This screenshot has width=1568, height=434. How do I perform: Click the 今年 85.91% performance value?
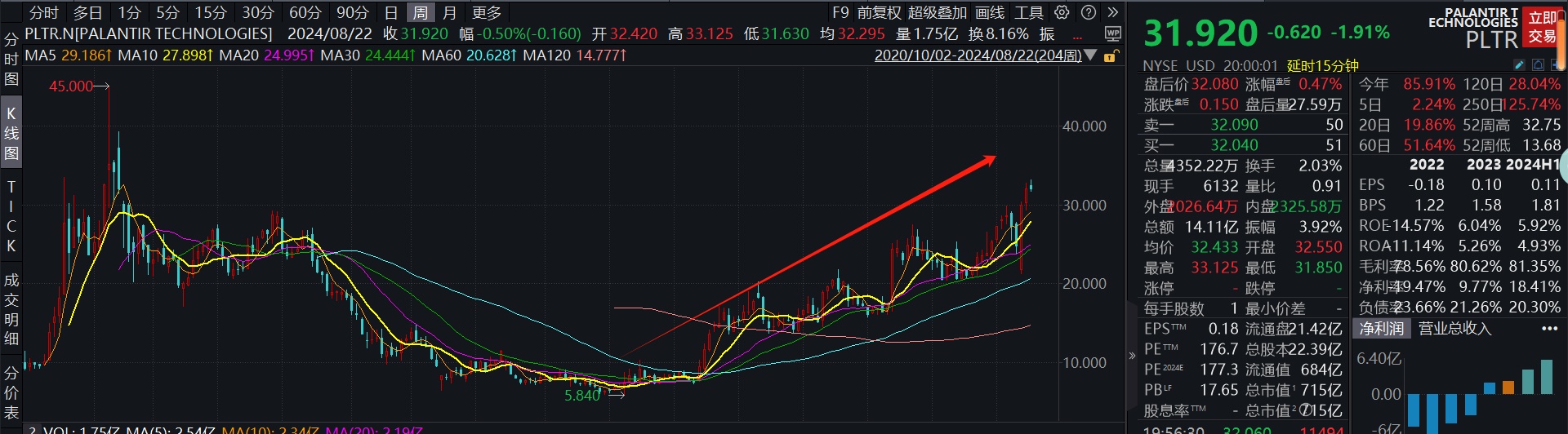[1429, 84]
